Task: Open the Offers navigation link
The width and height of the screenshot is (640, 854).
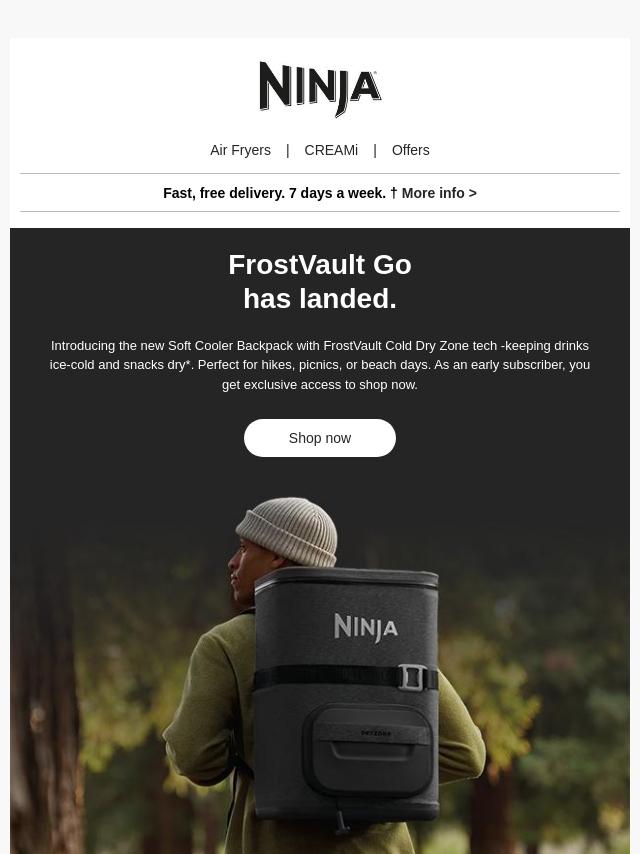Action: [410, 150]
